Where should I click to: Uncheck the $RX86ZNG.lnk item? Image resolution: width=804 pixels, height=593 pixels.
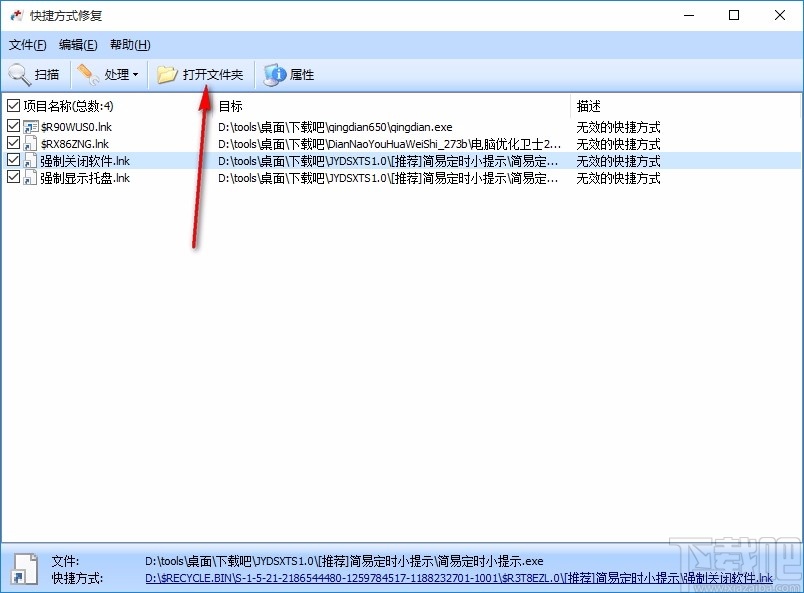(x=12, y=143)
